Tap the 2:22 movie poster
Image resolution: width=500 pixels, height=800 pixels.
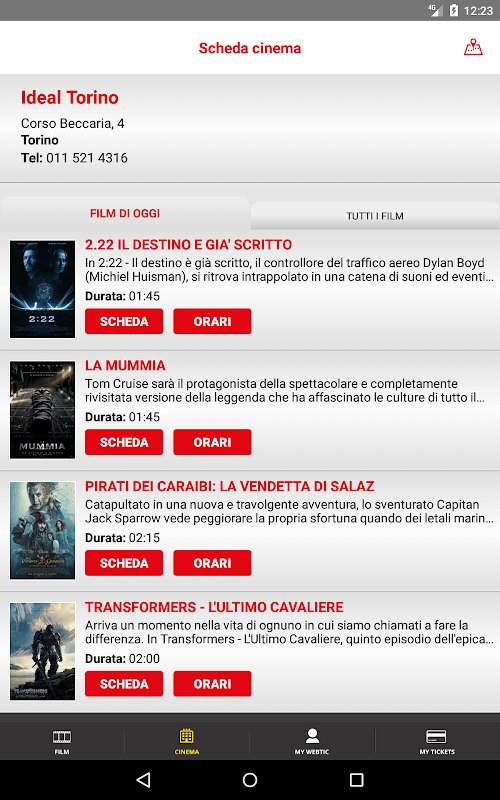(42, 289)
